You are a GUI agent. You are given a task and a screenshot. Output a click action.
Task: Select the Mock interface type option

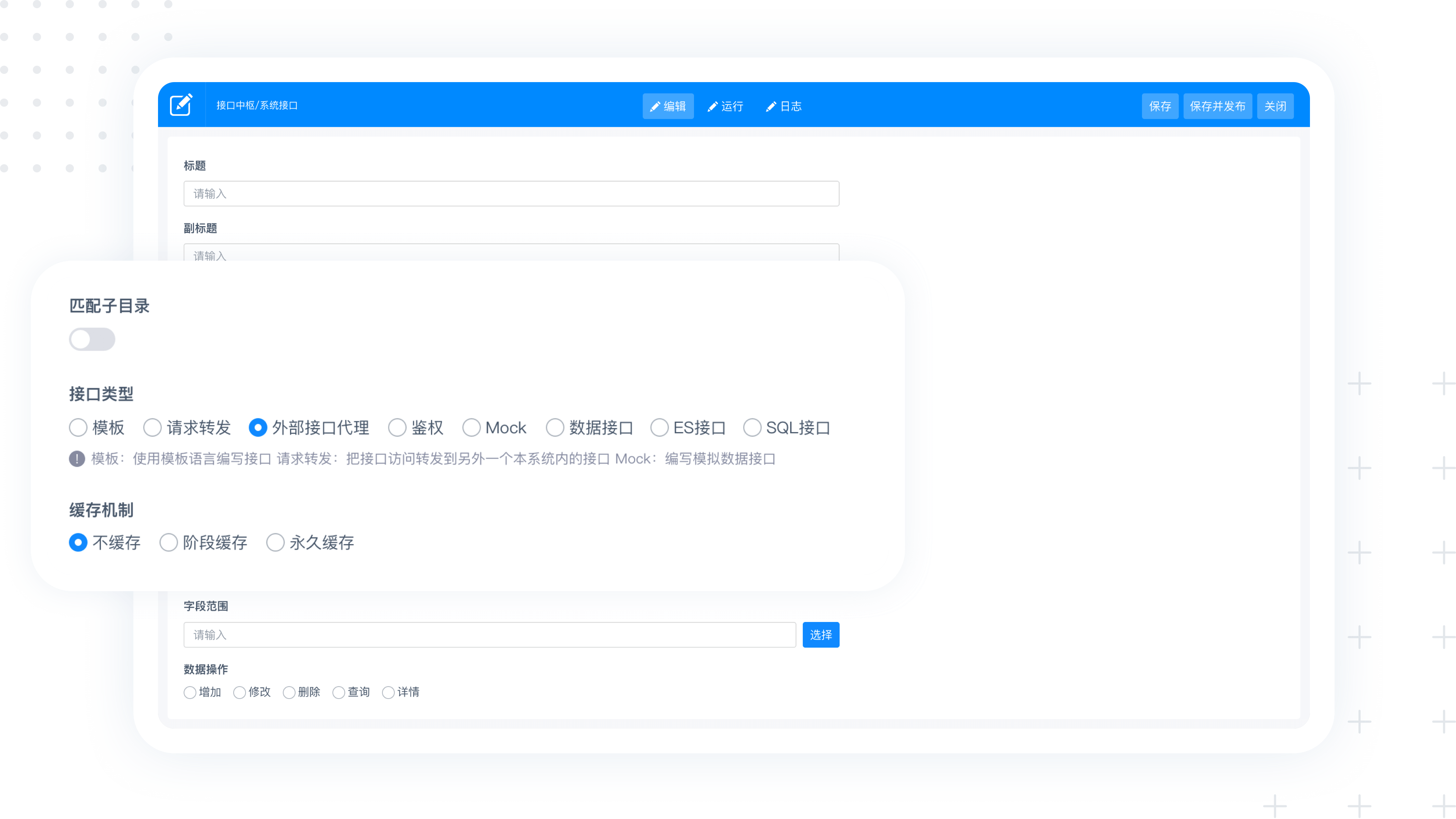pos(471,427)
